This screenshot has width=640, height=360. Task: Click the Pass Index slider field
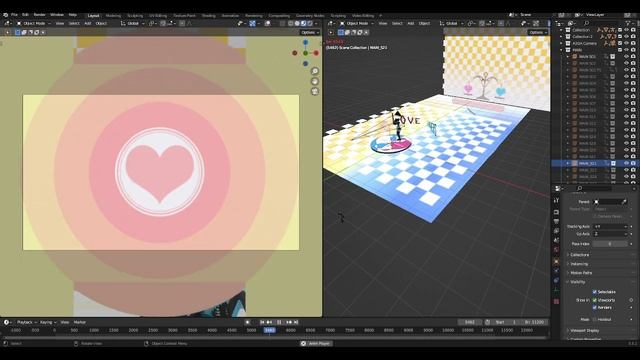click(x=610, y=244)
